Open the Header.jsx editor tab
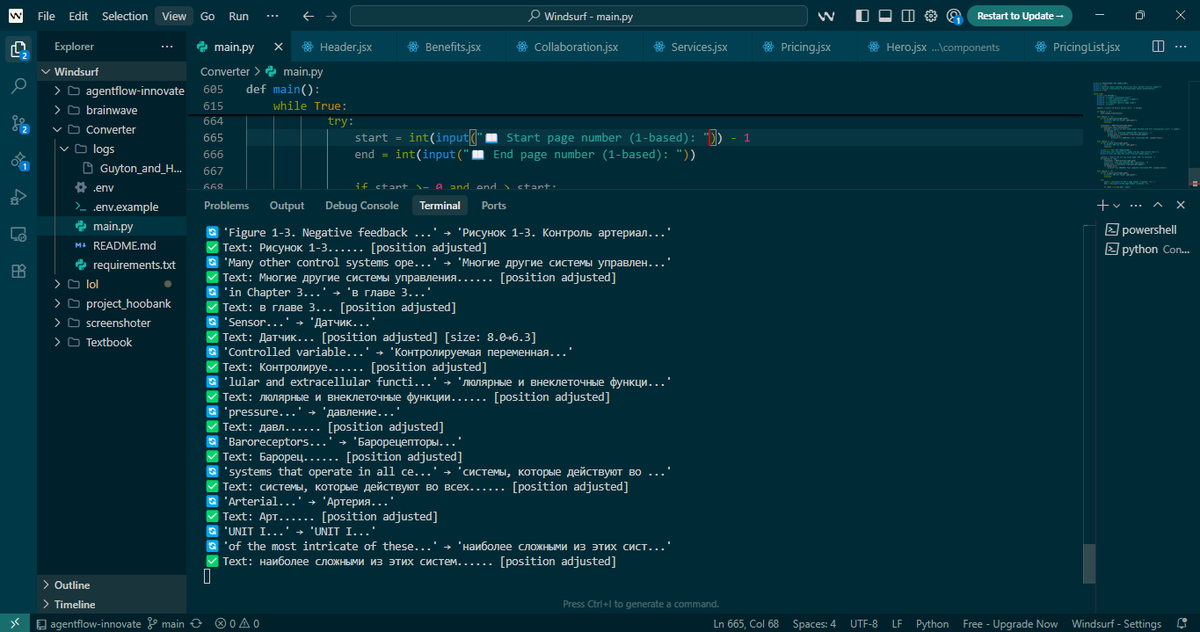 point(343,47)
